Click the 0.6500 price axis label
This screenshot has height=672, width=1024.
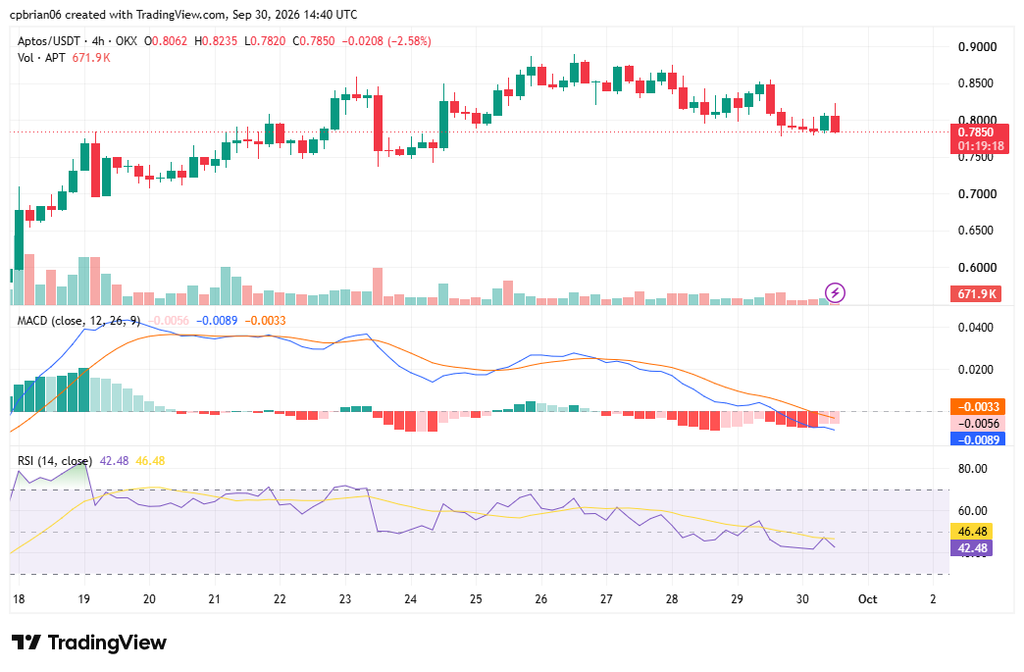(977, 231)
